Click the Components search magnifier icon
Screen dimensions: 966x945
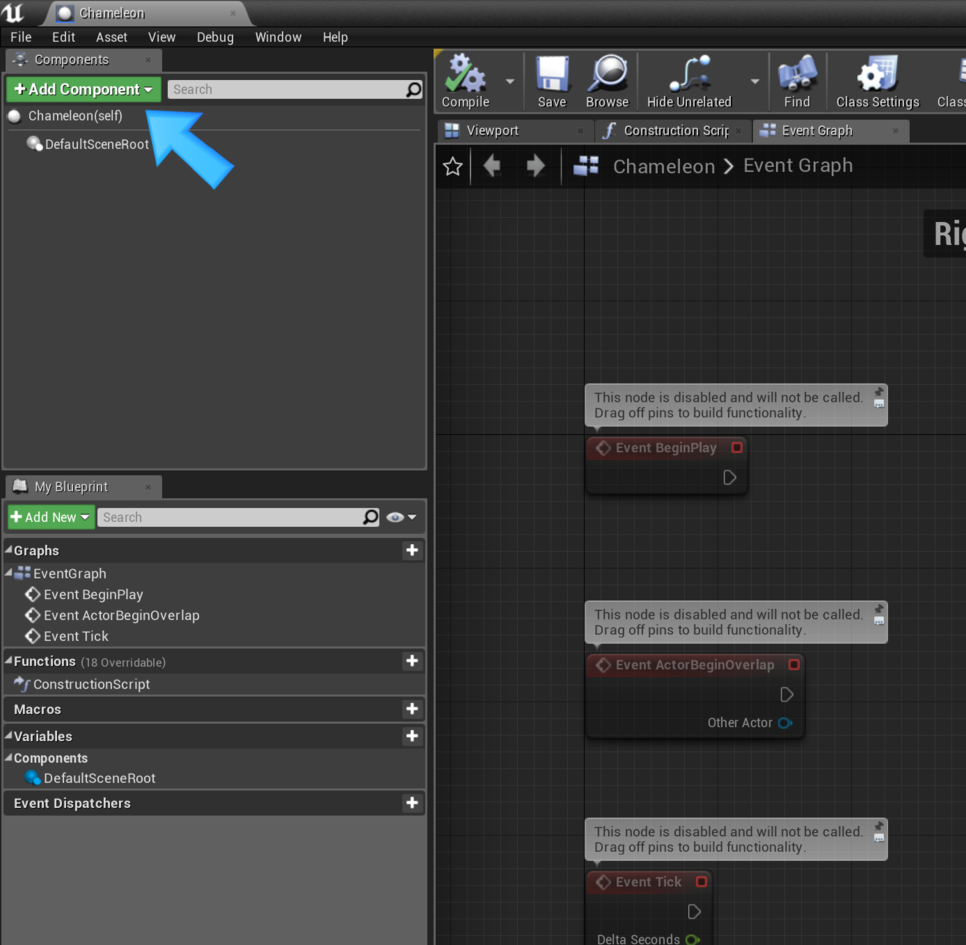point(414,89)
